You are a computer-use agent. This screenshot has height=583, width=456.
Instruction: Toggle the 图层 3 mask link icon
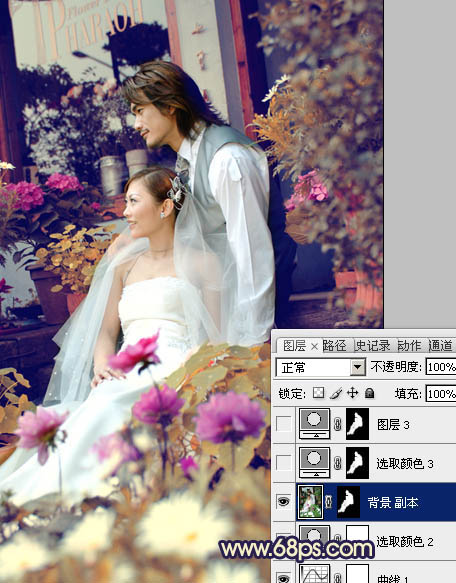pyautogui.click(x=338, y=424)
